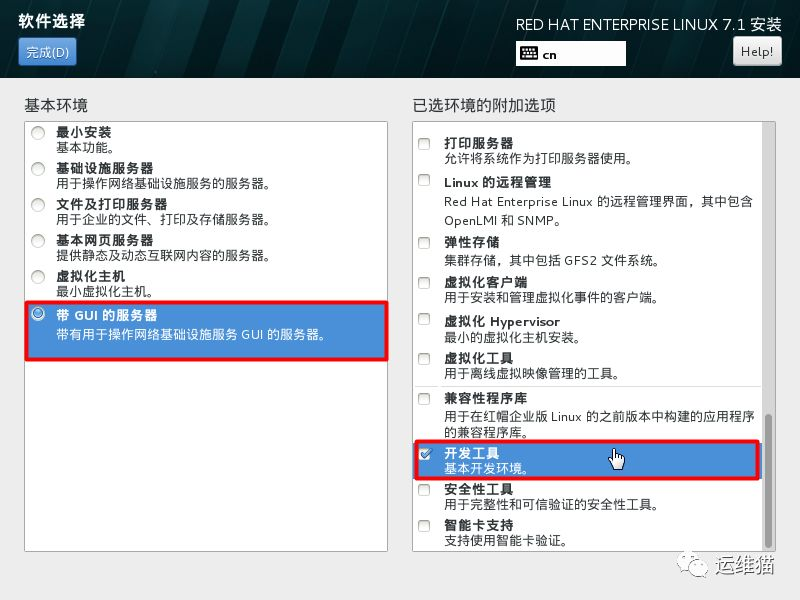800x600 pixels.
Task: Click the text 用于安装和管理虚拟化事件的客户端。
Action: click(x=551, y=297)
